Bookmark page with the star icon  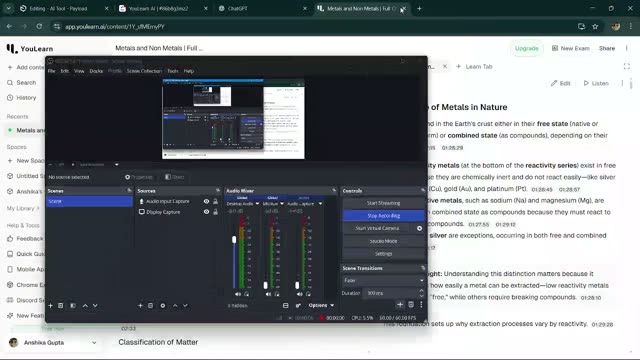pos(595,27)
